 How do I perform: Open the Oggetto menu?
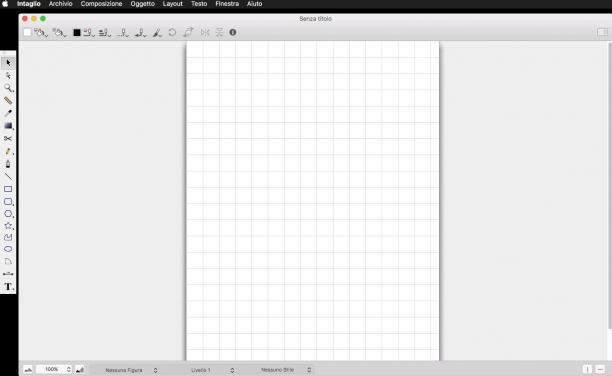click(x=142, y=4)
